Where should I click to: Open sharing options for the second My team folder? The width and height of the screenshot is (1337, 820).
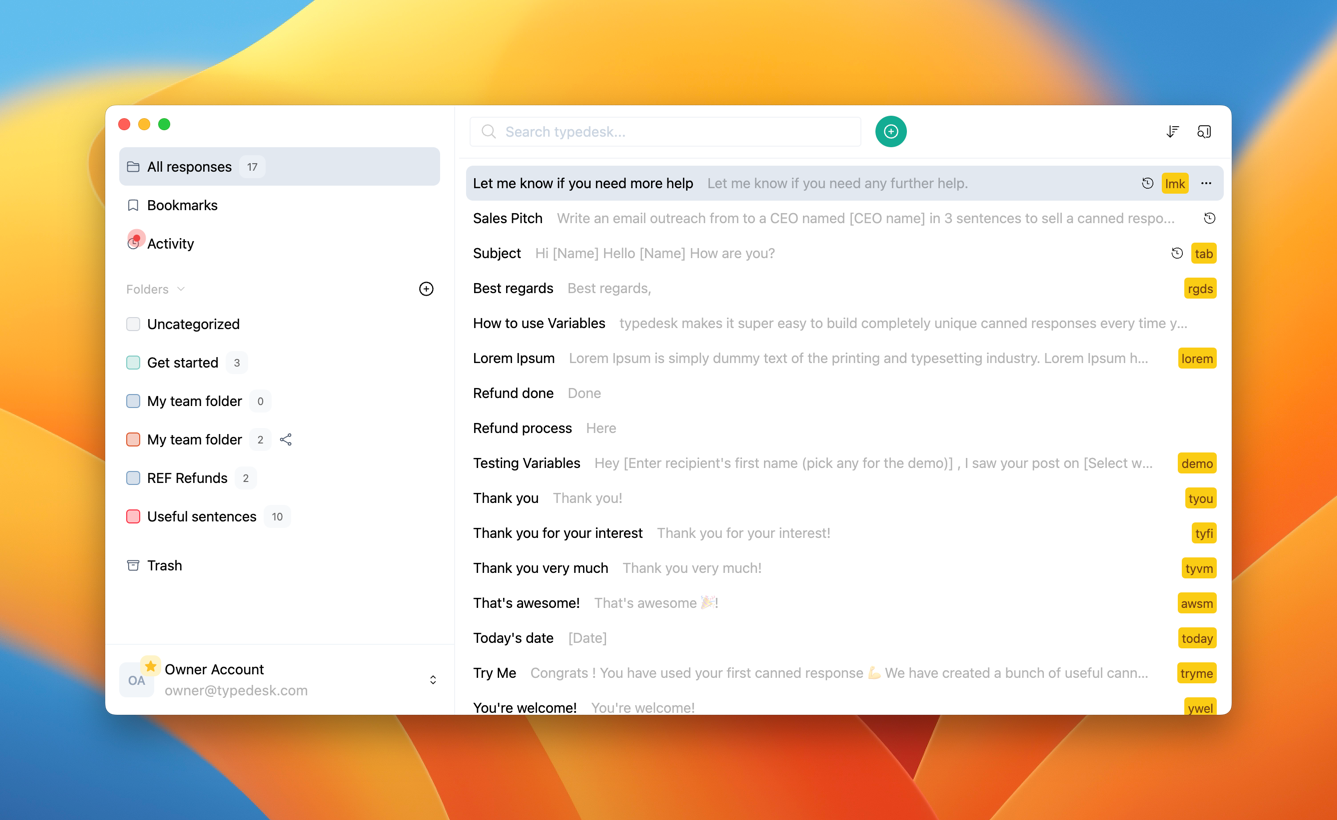(285, 439)
